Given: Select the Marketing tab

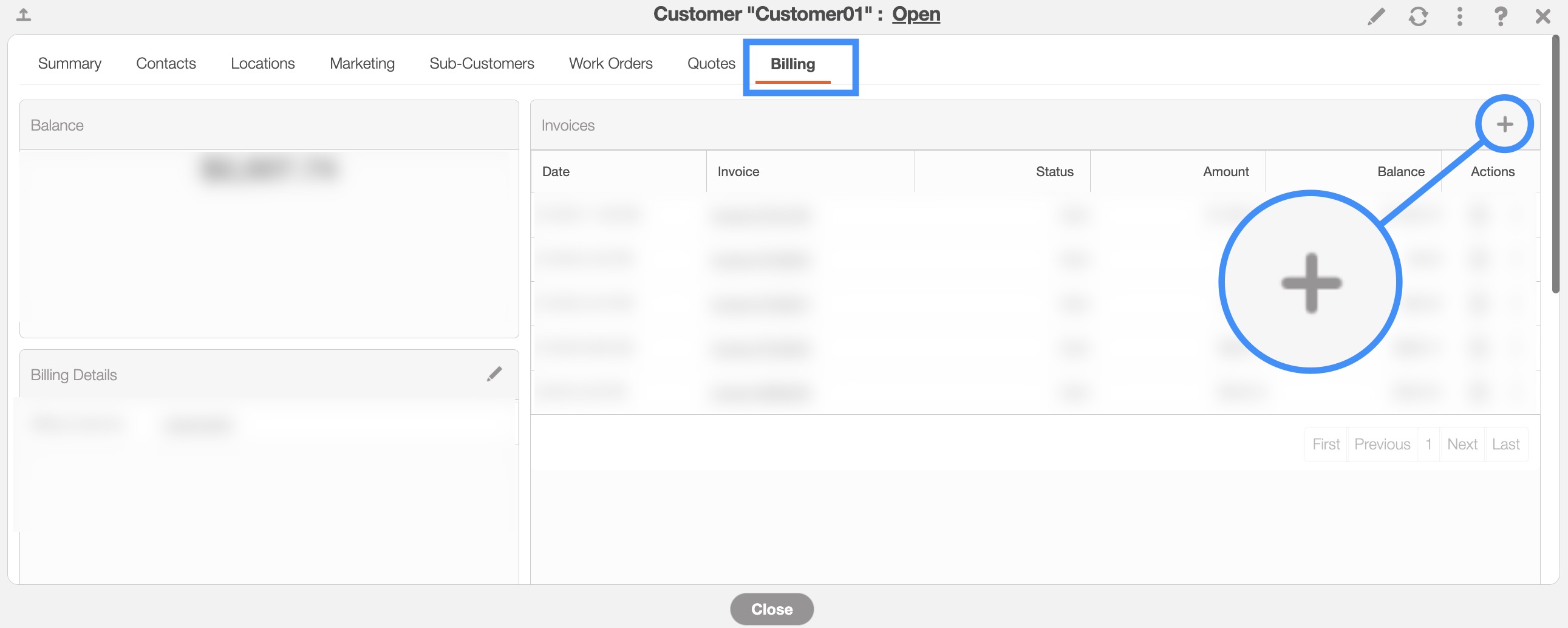Looking at the screenshot, I should click(x=361, y=63).
